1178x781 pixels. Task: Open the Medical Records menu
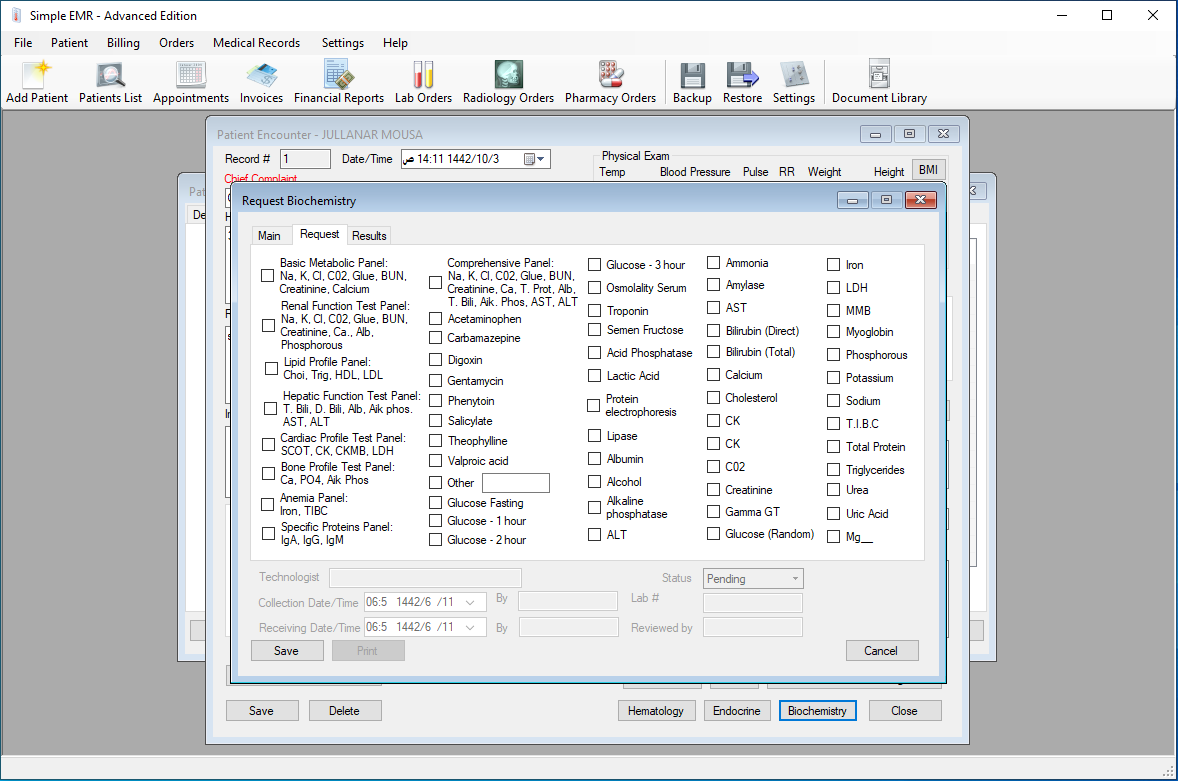[x=256, y=43]
